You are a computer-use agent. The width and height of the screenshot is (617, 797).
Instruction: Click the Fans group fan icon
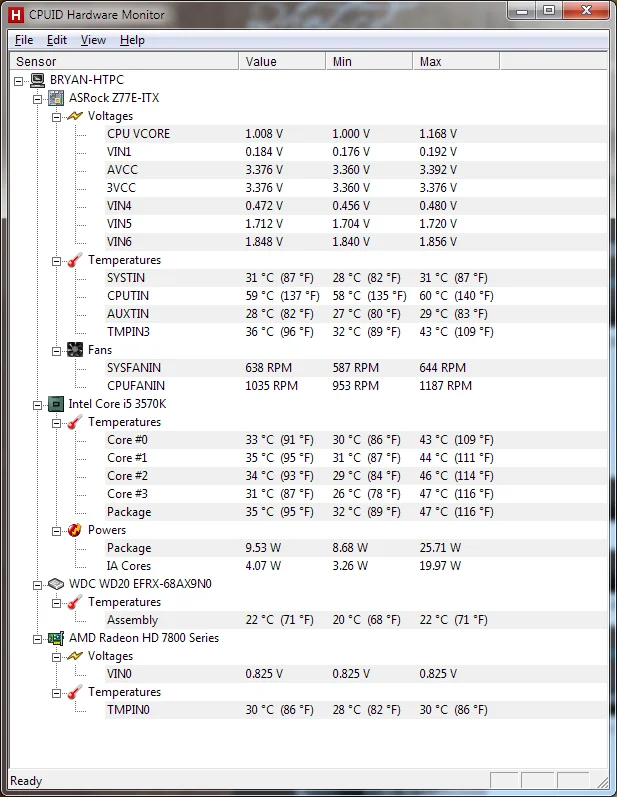coord(75,350)
